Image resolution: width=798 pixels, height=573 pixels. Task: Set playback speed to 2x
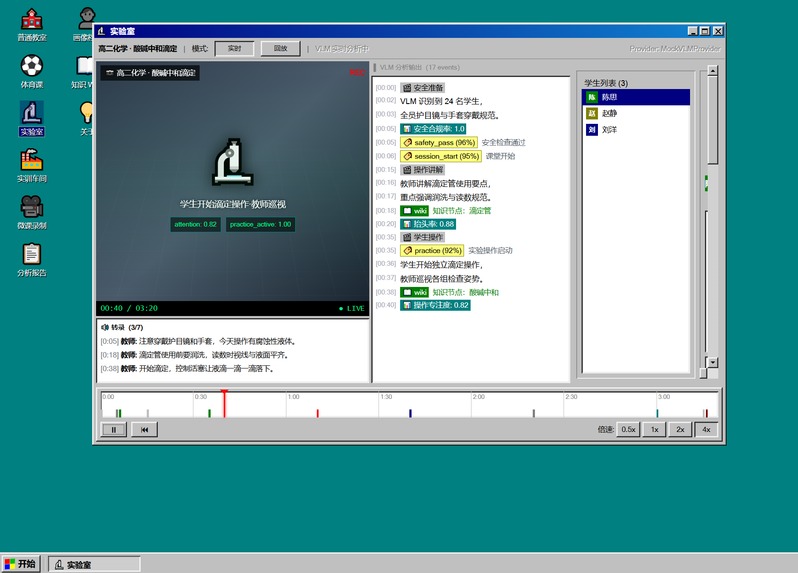click(680, 429)
